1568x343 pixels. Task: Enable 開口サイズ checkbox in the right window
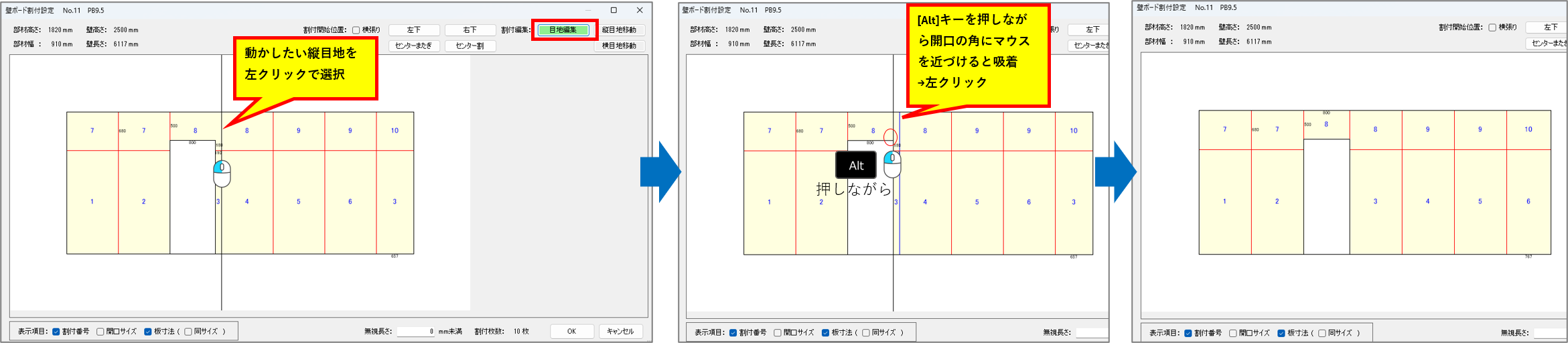pos(1233,333)
